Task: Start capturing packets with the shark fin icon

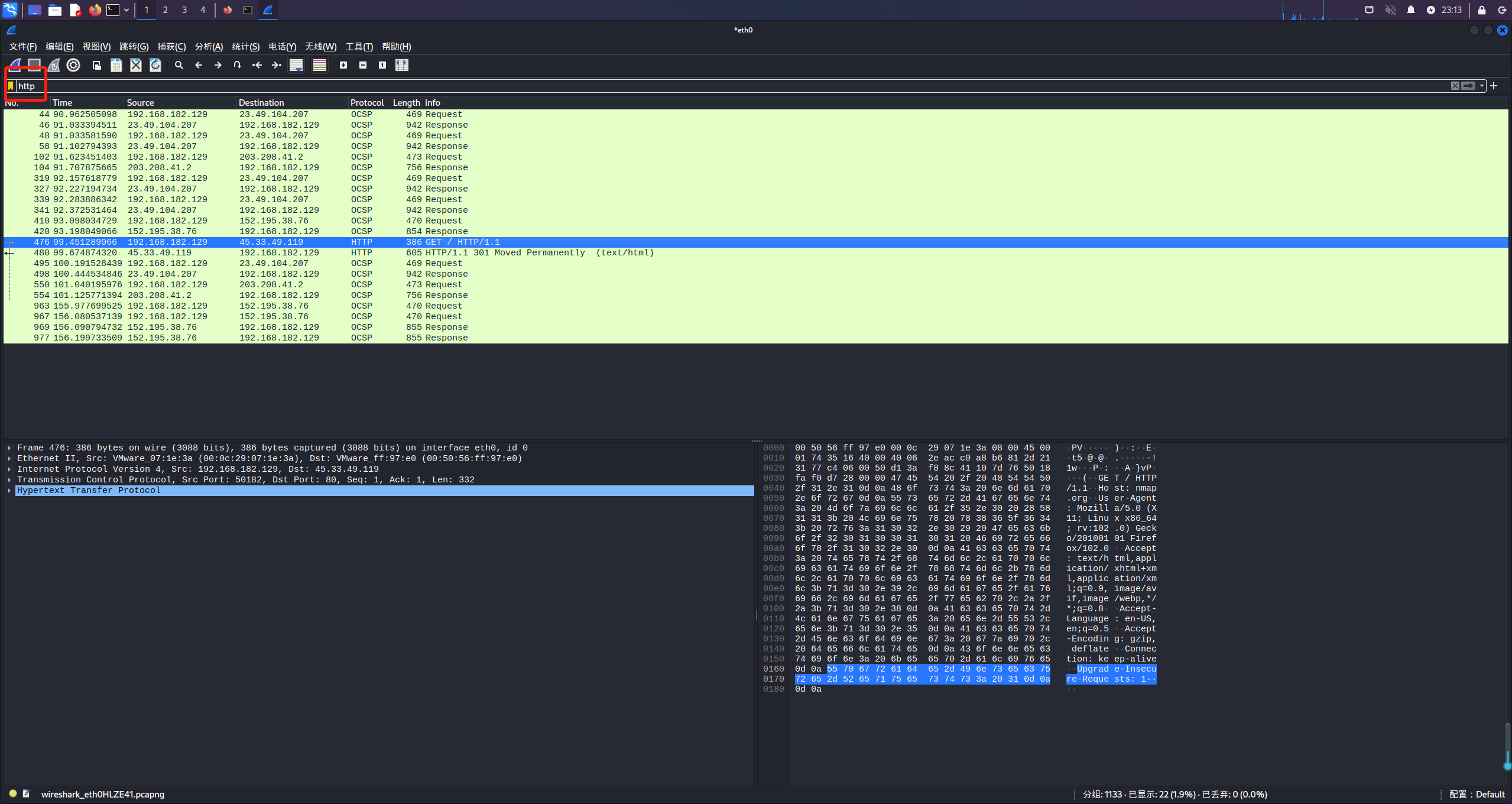Action: (x=15, y=65)
